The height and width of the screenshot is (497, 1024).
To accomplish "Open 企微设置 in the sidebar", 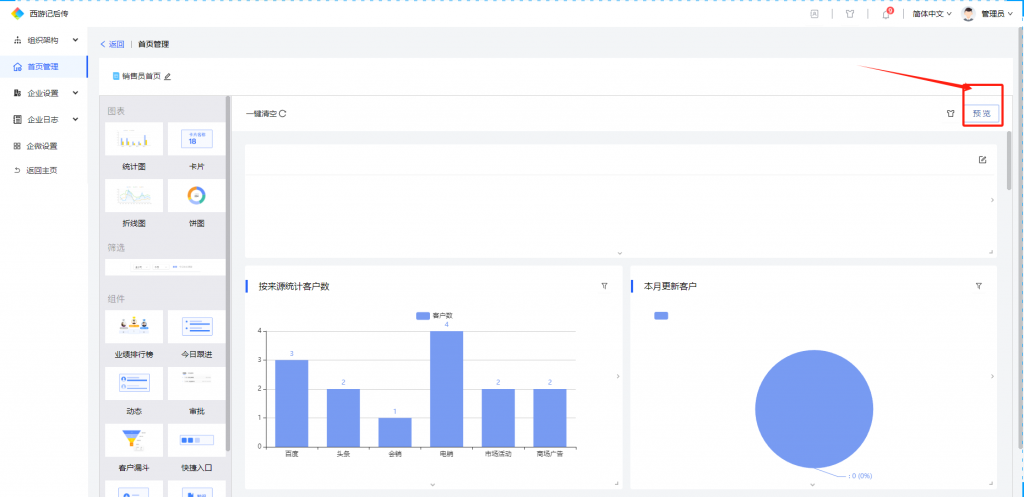I will [44, 146].
